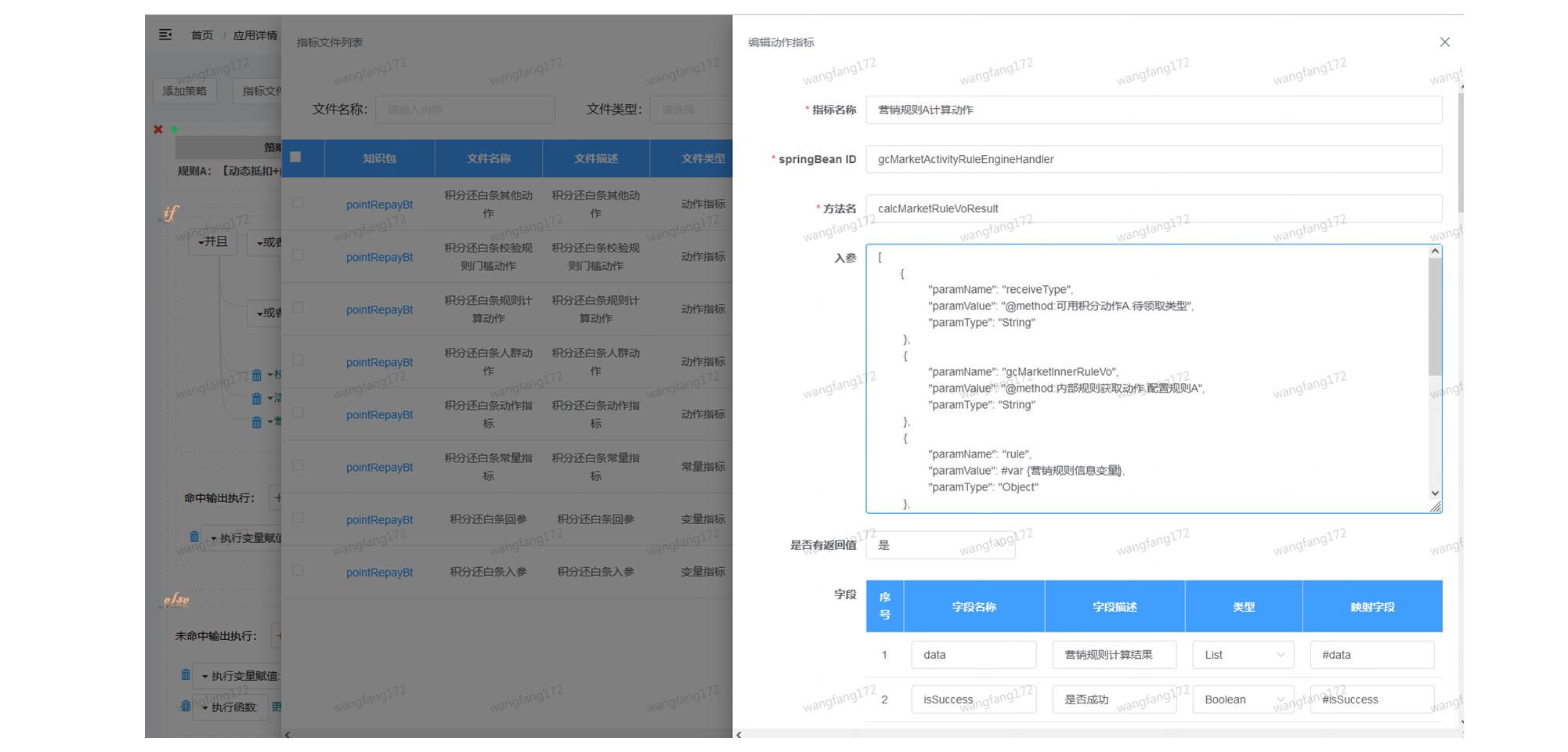Open pointRepayBt link in 积分还白条回参 row
This screenshot has width=1568, height=752.
pos(380,519)
